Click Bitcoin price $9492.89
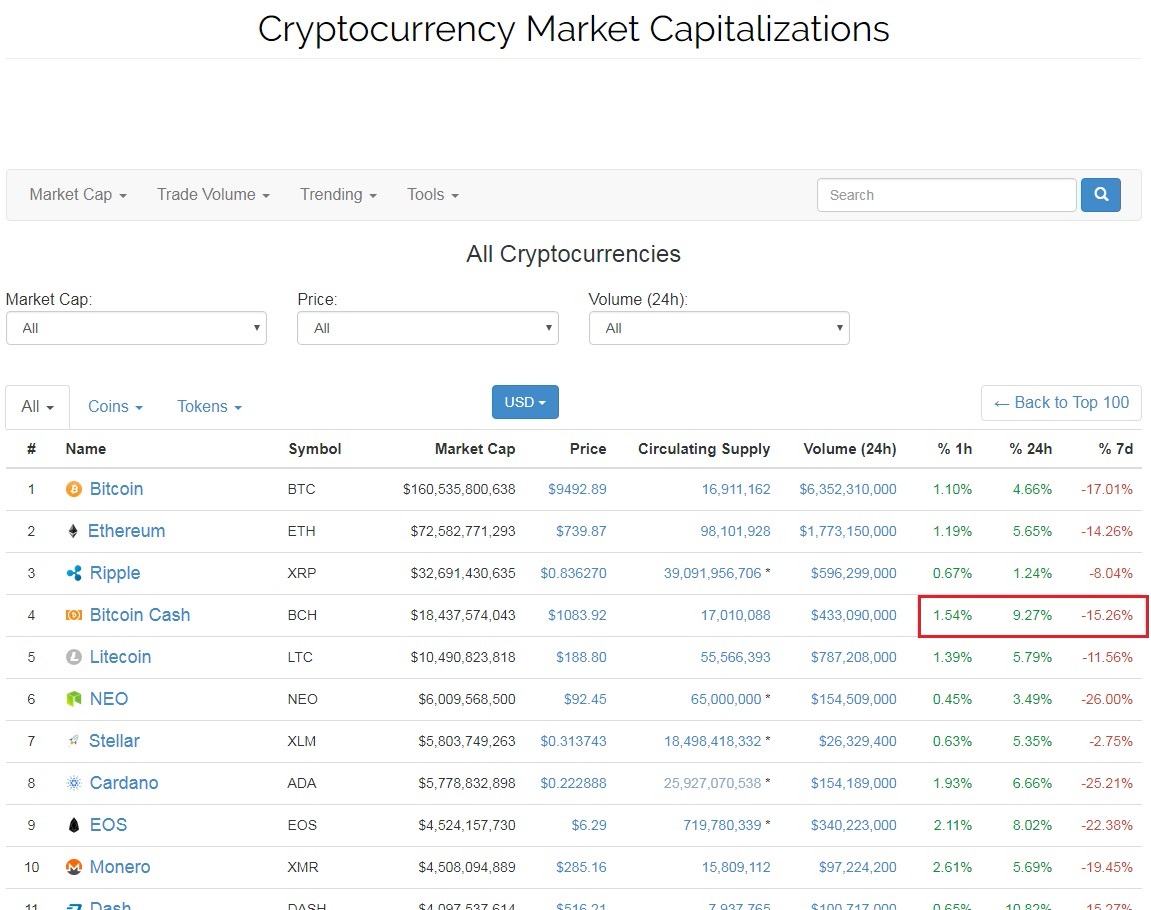The width and height of the screenshot is (1151, 910). pos(577,489)
